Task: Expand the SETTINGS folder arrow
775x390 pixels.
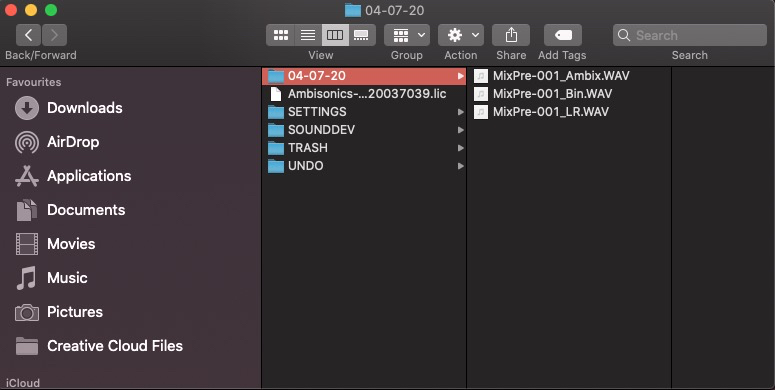Action: point(461,112)
